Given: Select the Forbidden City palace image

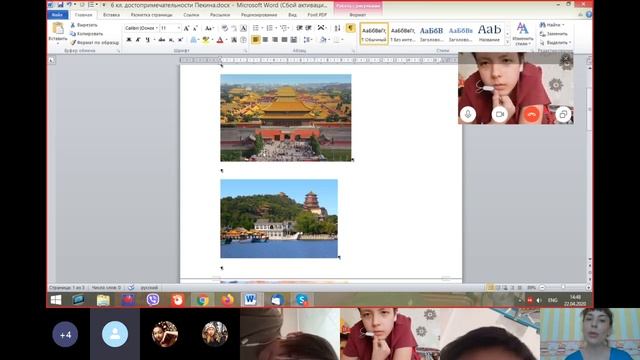Looking at the screenshot, I should pos(286,118).
